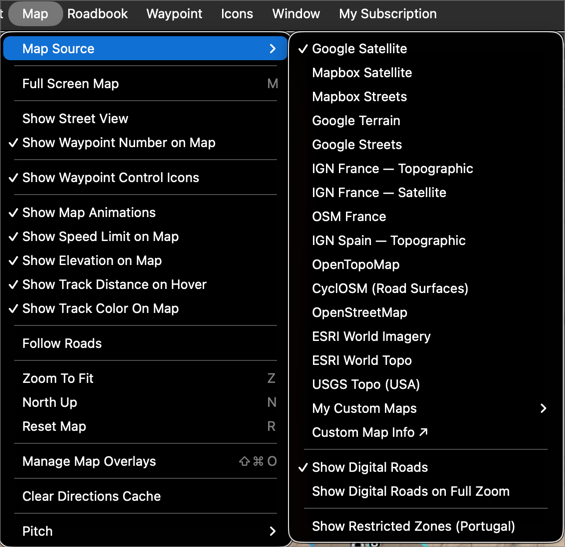Viewport: 565px width, 547px height.
Task: Select USGS Topo (USA)
Action: (x=426, y=384)
